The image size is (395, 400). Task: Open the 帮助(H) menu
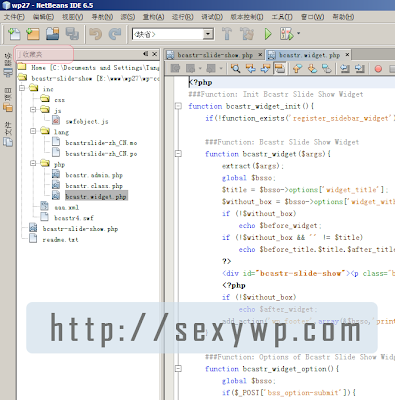(x=343, y=17)
